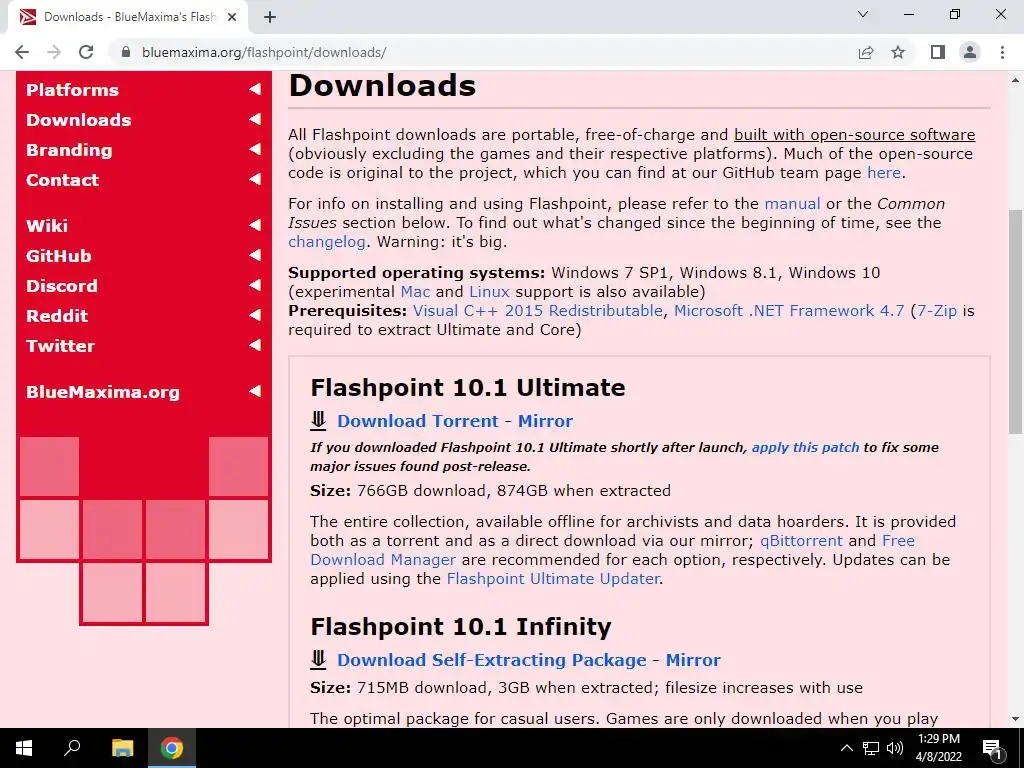Go back to the previous page
The height and width of the screenshot is (768, 1024).
(22, 52)
